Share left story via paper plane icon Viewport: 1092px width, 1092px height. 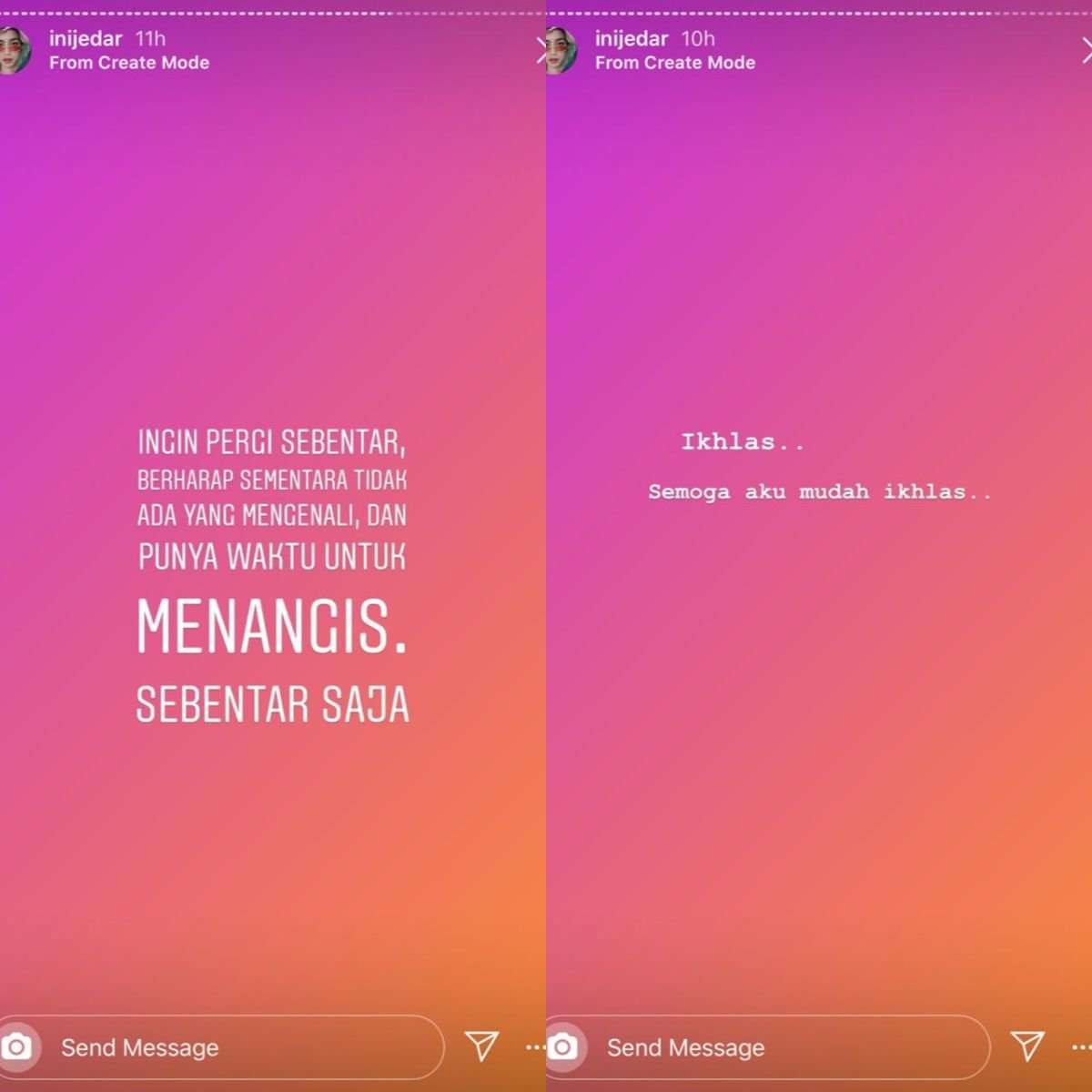tap(481, 1046)
